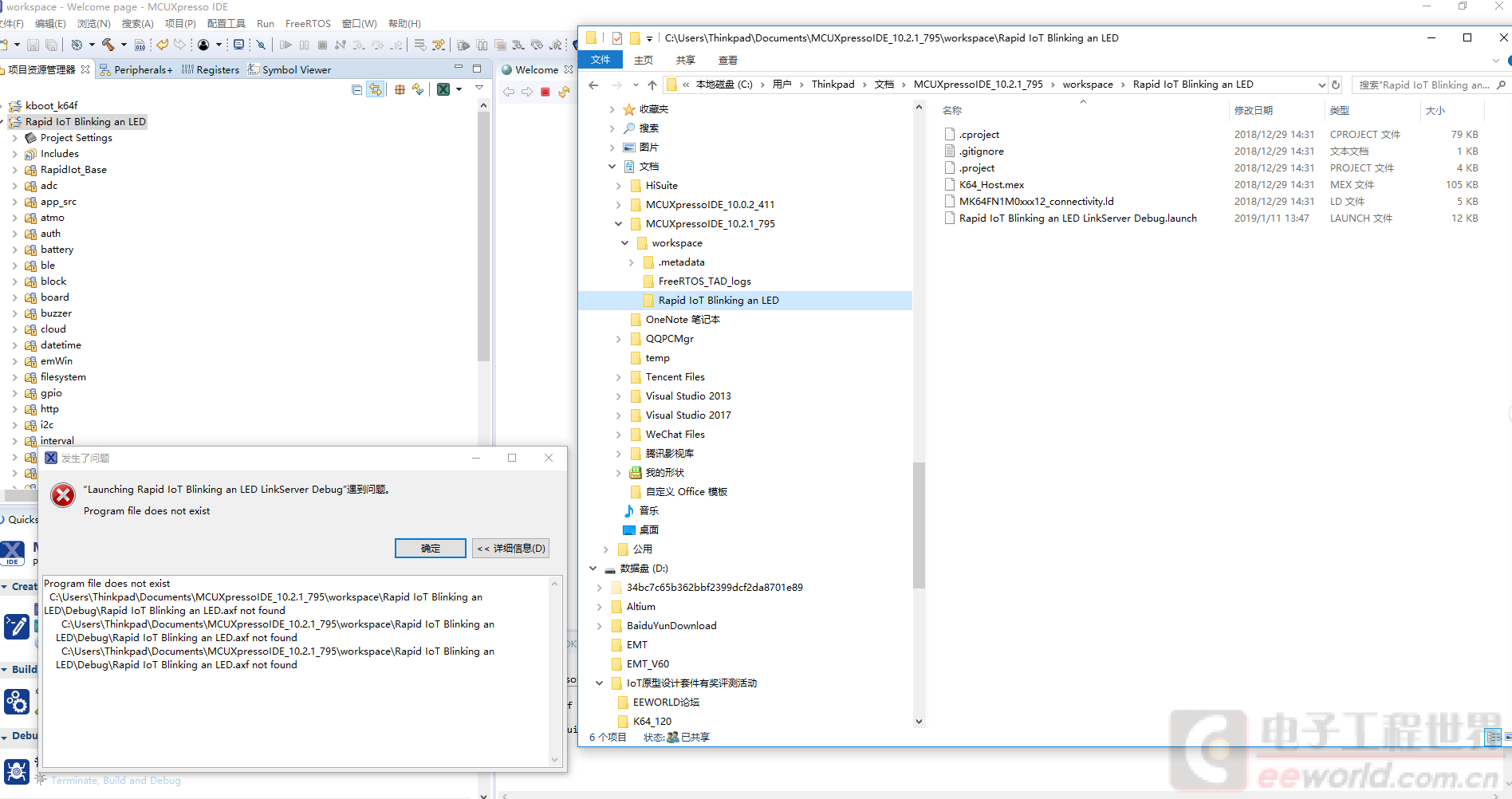The height and width of the screenshot is (799, 1512).
Task: Click the pencil create-project Quickstart icon
Action: [x=17, y=627]
